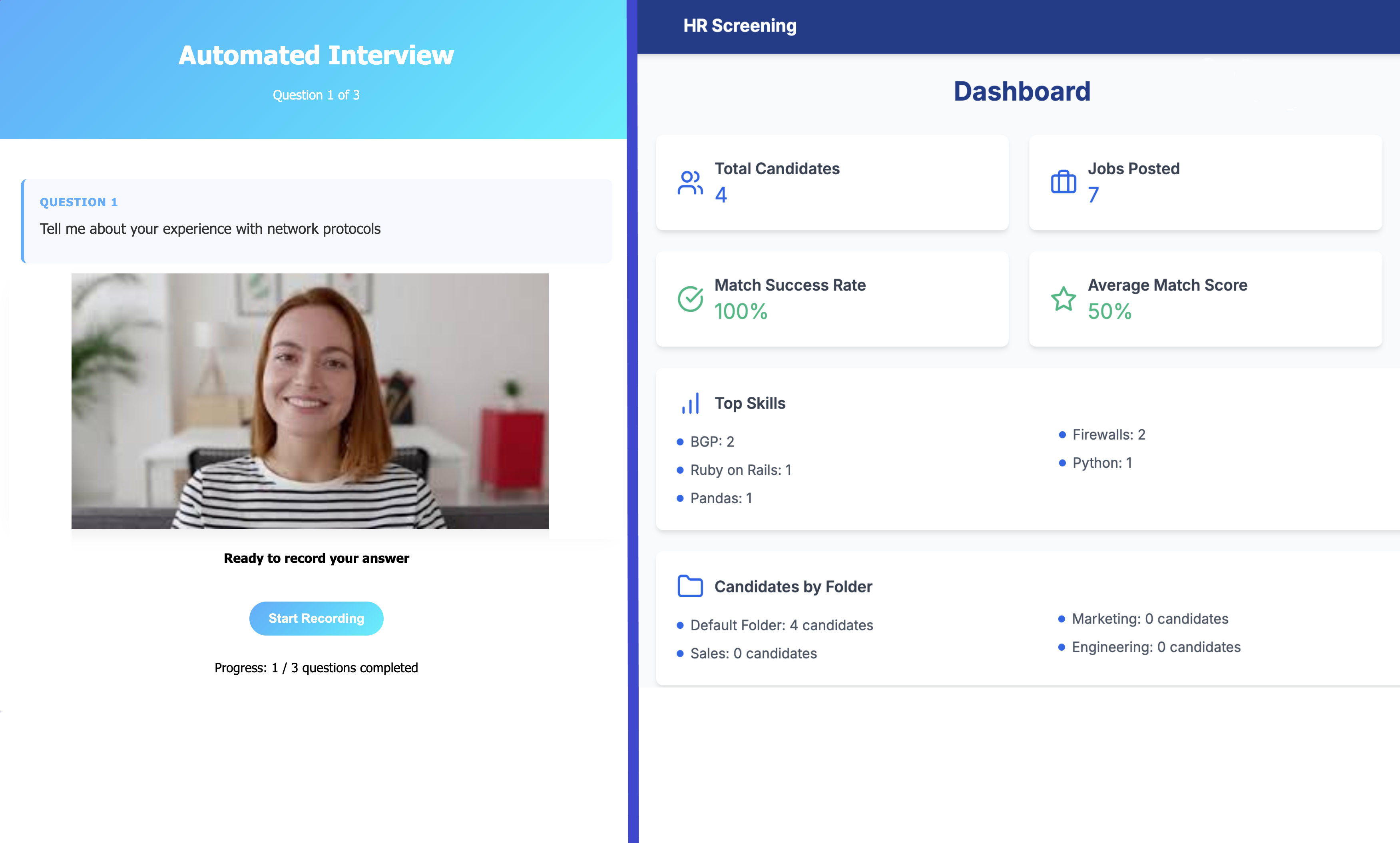The height and width of the screenshot is (843, 1400).
Task: Click the Average Match Score star icon
Action: [1063, 299]
